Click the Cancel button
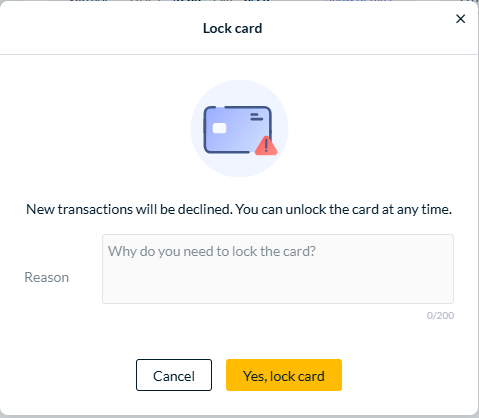The width and height of the screenshot is (479, 418). 174,375
